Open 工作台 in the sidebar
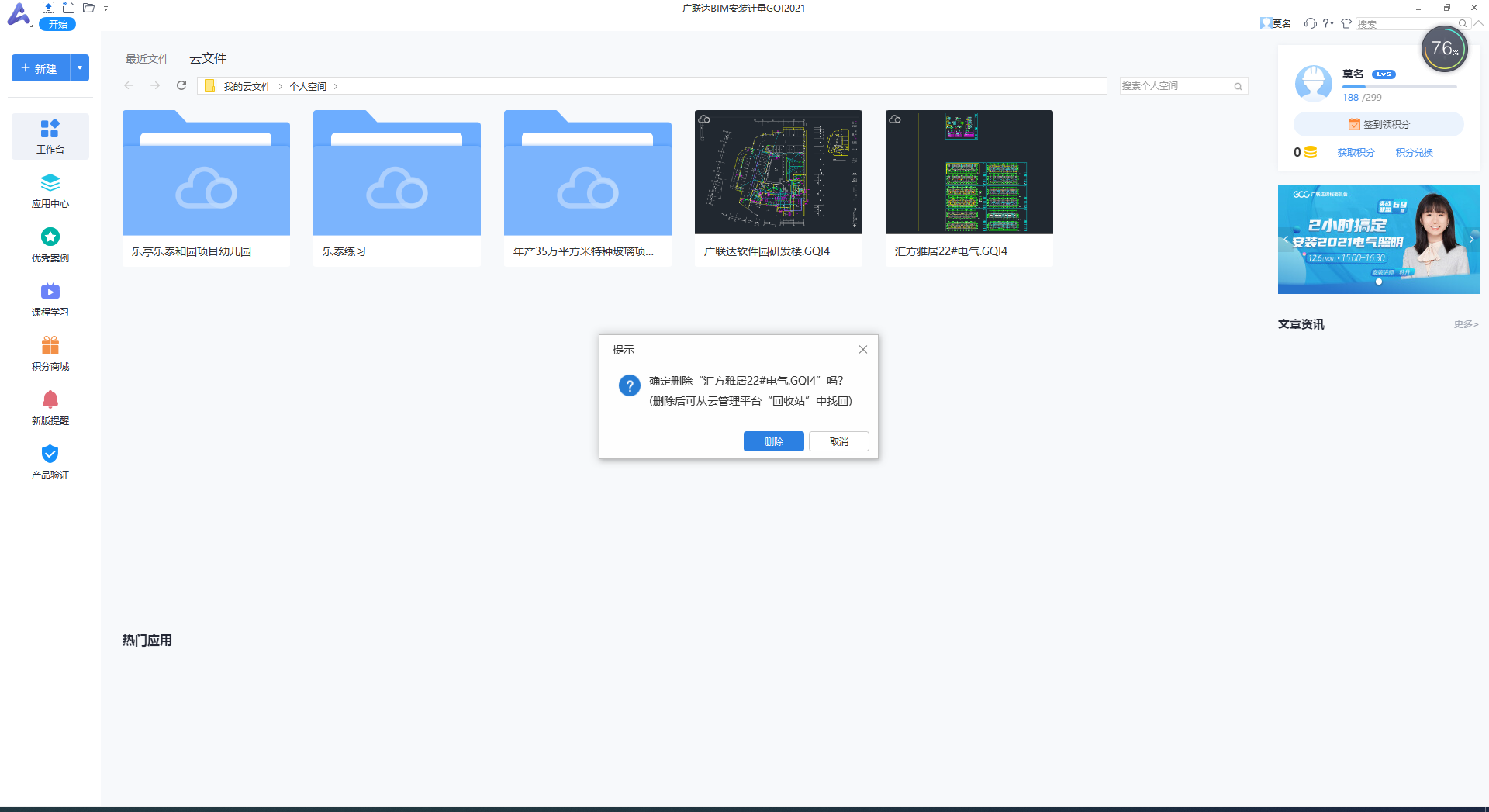This screenshot has height=812, width=1489. pyautogui.click(x=50, y=136)
